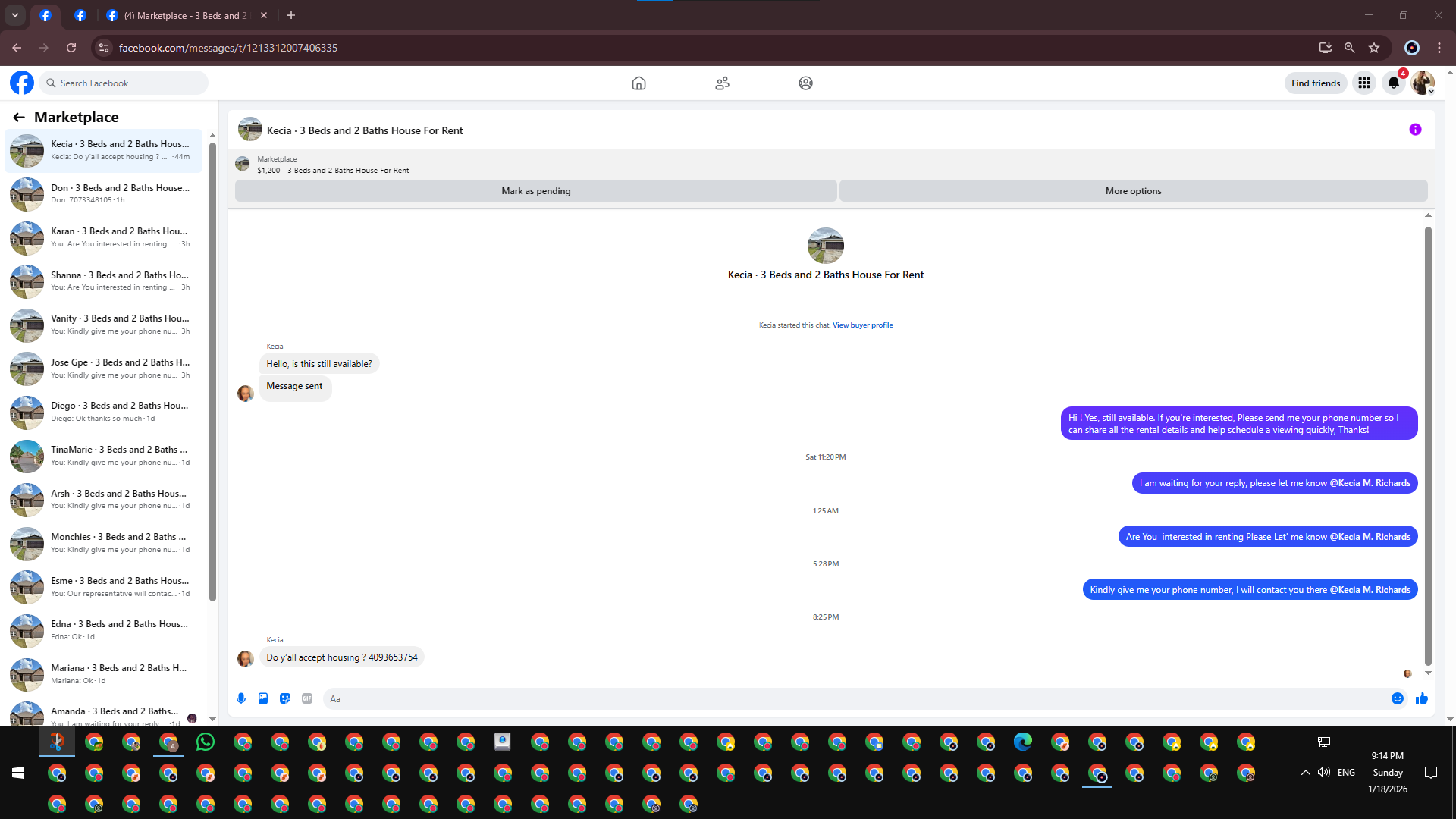Send a thumbs-up like
The width and height of the screenshot is (1456, 819).
pos(1422,698)
